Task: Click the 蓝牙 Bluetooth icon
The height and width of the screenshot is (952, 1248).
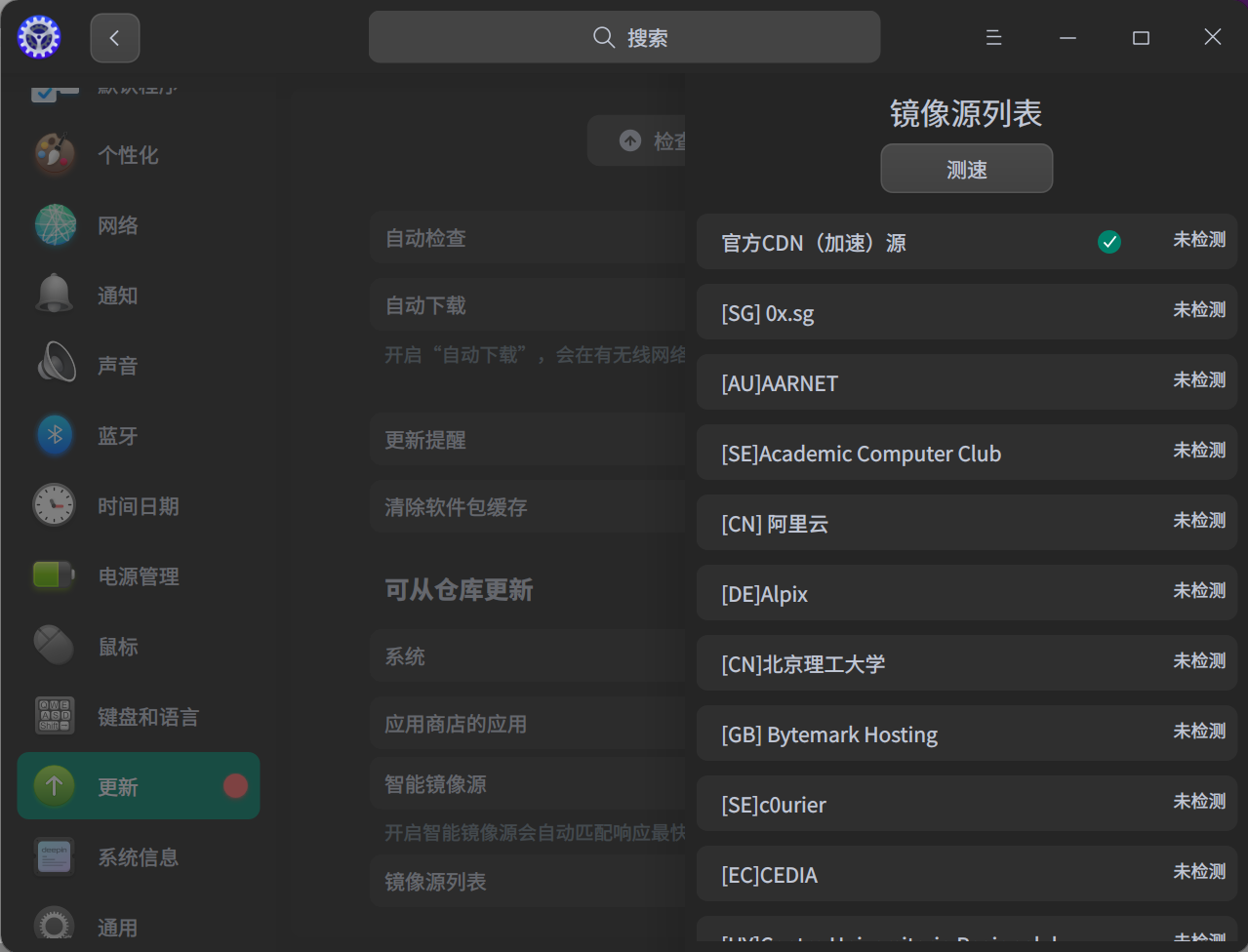Action: (x=55, y=435)
